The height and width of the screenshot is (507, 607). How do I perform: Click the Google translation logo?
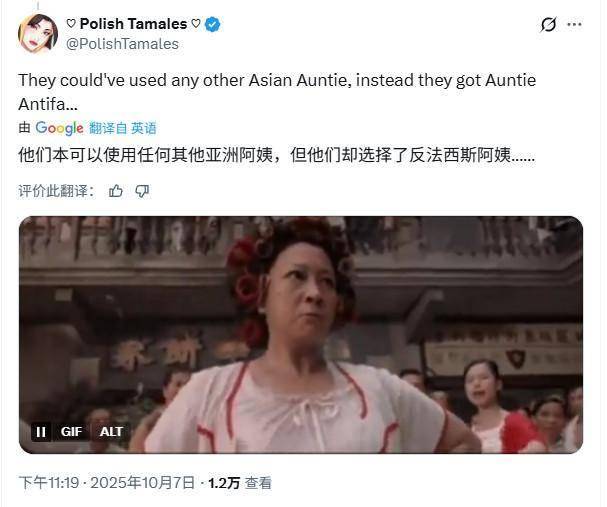pyautogui.click(x=59, y=128)
